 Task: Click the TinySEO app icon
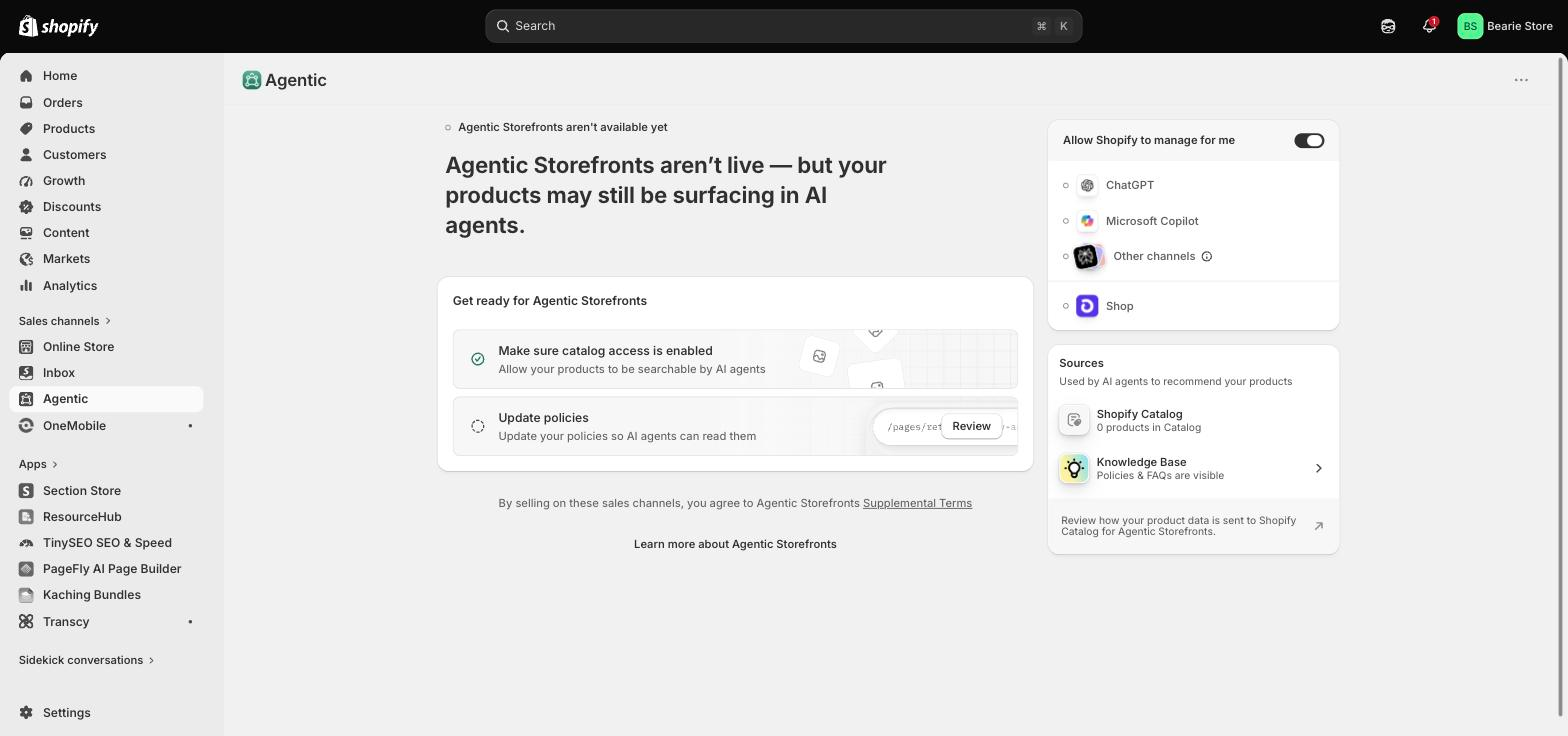point(26,543)
